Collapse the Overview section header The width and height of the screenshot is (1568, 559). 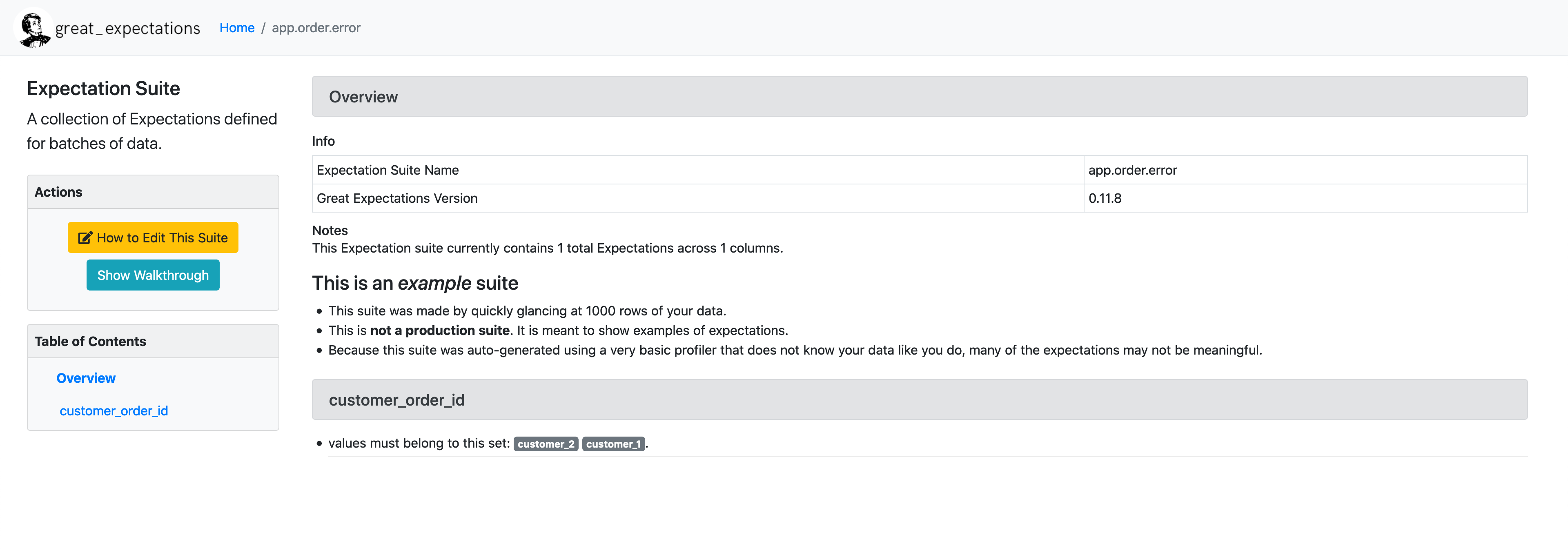pos(363,97)
